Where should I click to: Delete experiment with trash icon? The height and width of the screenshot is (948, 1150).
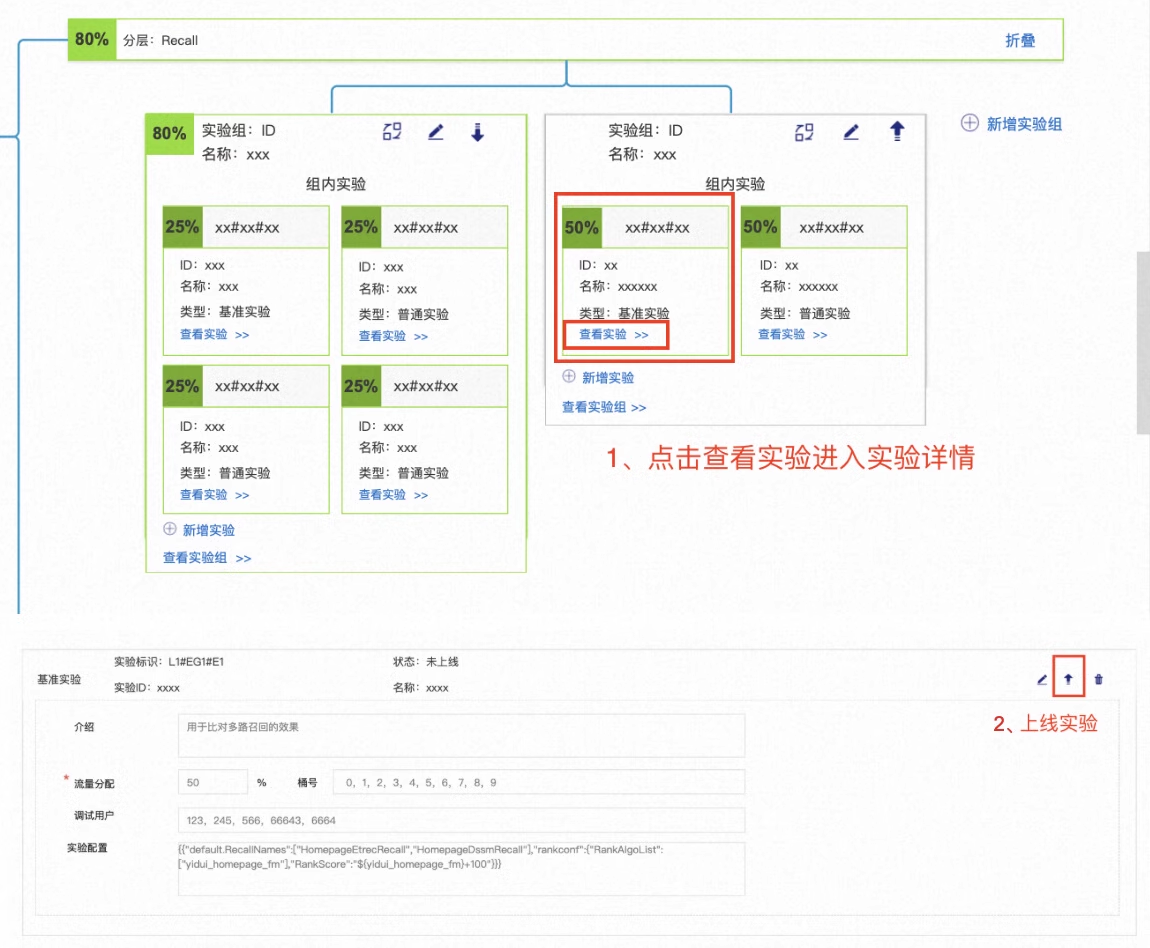[1099, 679]
